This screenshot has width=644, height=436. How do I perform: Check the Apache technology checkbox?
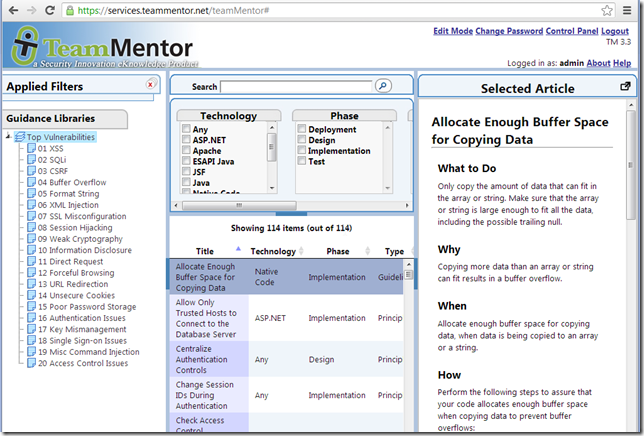coord(186,150)
